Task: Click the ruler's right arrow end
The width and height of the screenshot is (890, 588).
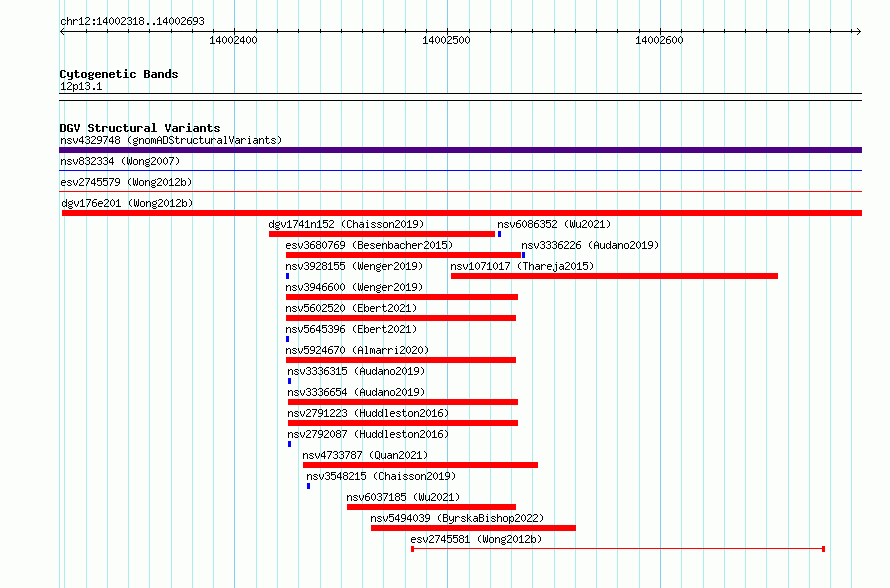Action: pyautogui.click(x=858, y=31)
